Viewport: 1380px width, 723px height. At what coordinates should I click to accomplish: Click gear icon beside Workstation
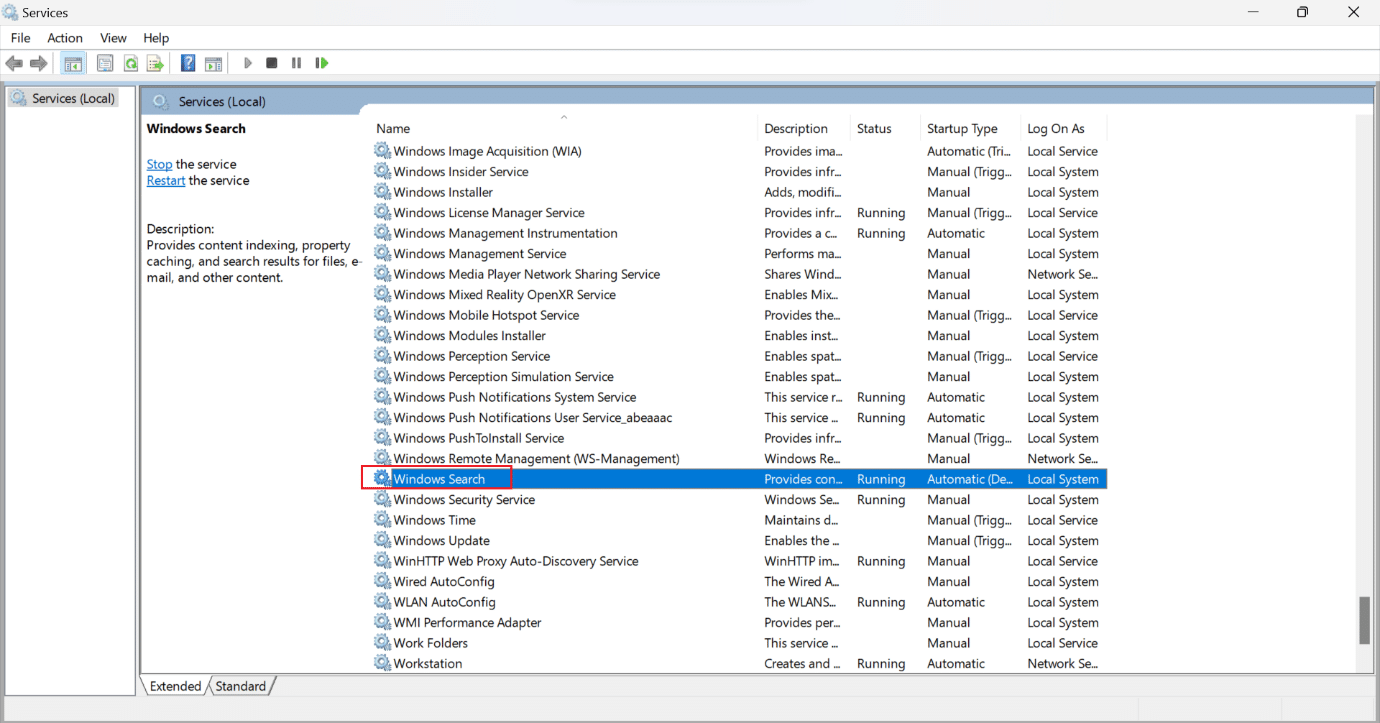[382, 663]
